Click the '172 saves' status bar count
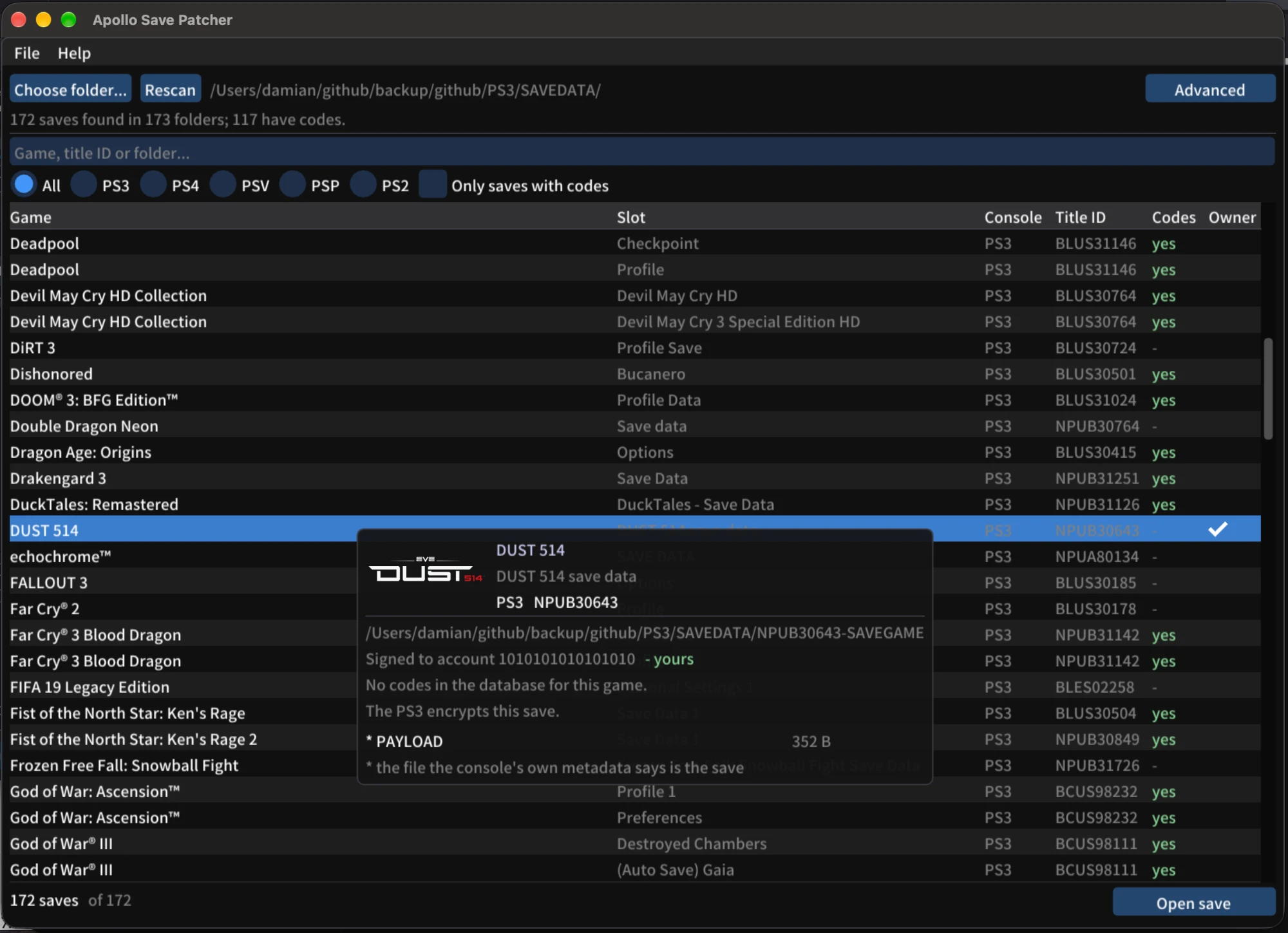 point(44,900)
